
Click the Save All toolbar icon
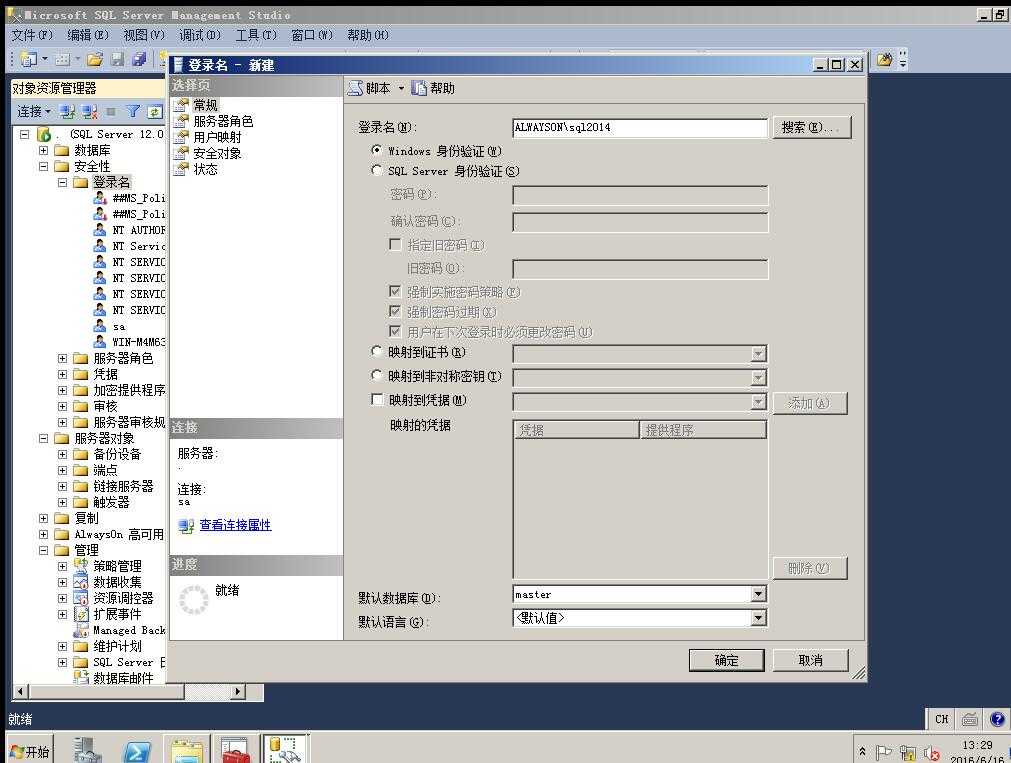click(x=139, y=60)
